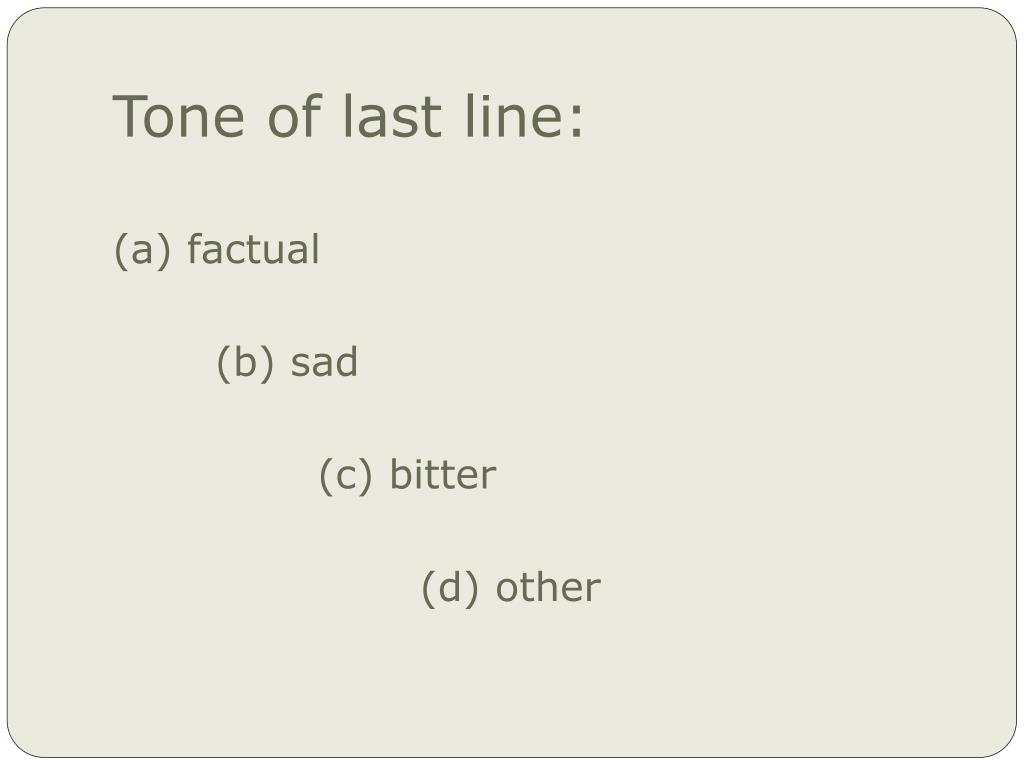Click the word "bitter"
1024x768 pixels.
pyautogui.click(x=443, y=474)
